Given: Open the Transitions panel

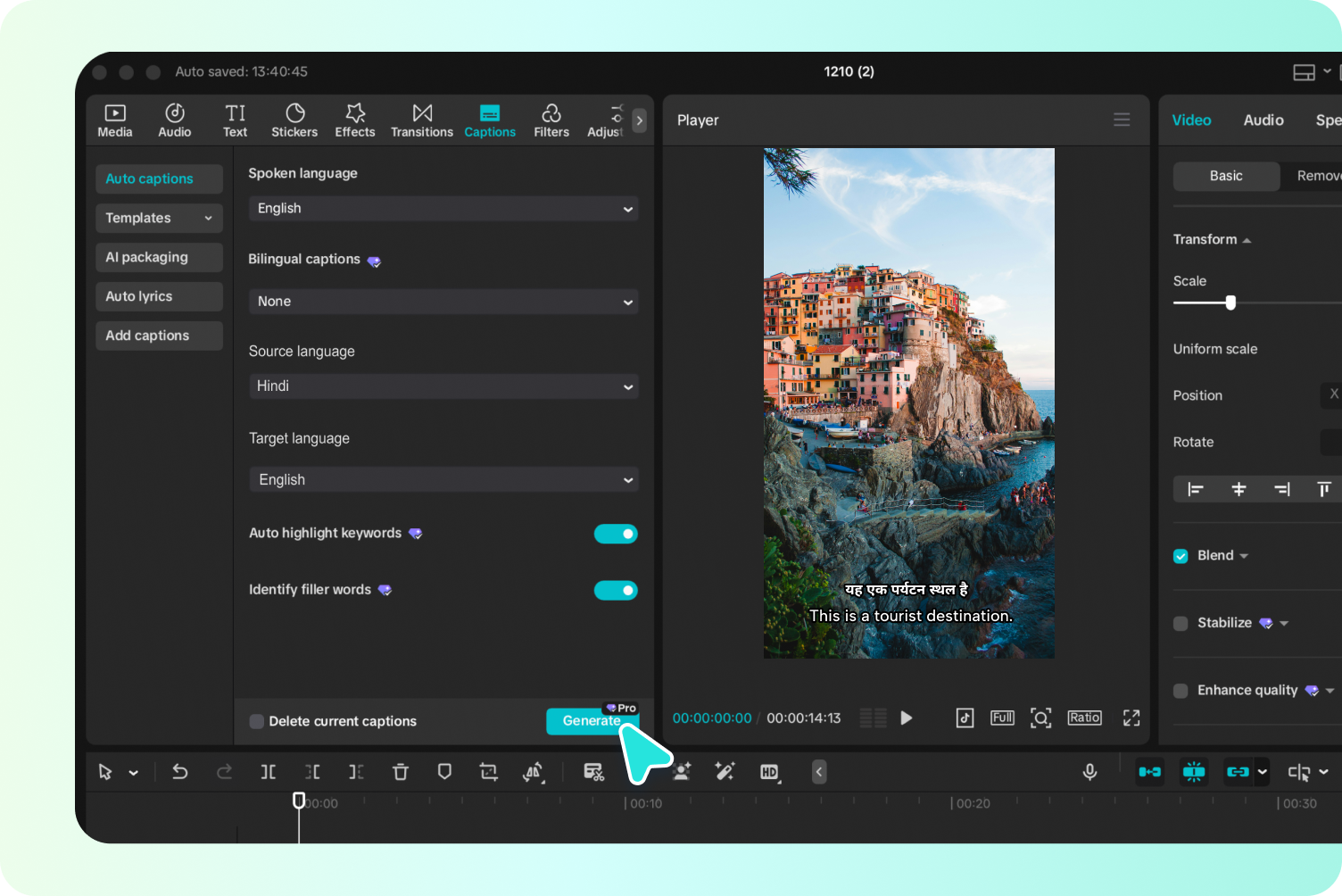Looking at the screenshot, I should pyautogui.click(x=422, y=120).
